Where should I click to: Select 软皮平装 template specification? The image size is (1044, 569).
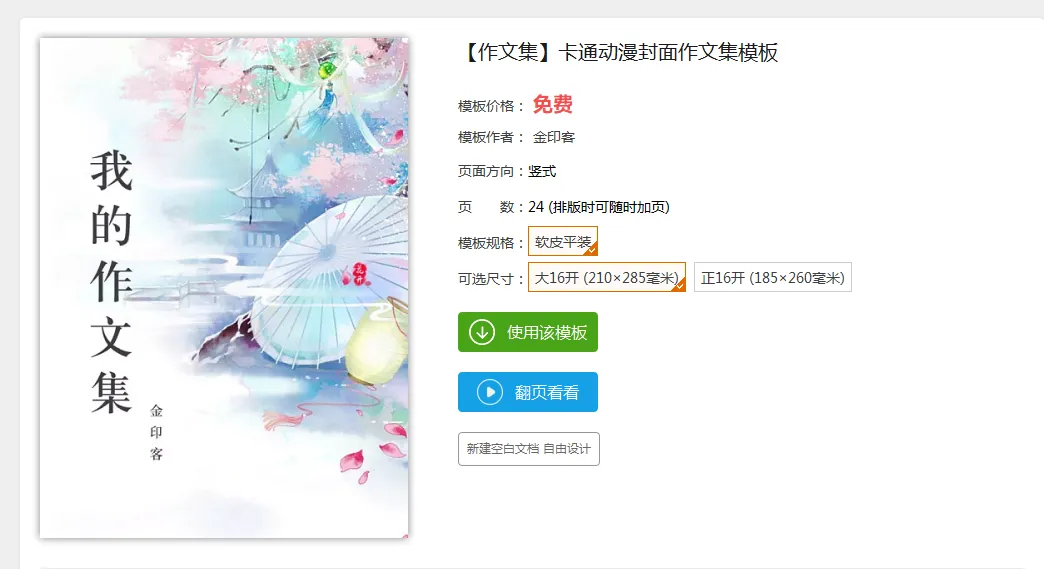[x=563, y=241]
